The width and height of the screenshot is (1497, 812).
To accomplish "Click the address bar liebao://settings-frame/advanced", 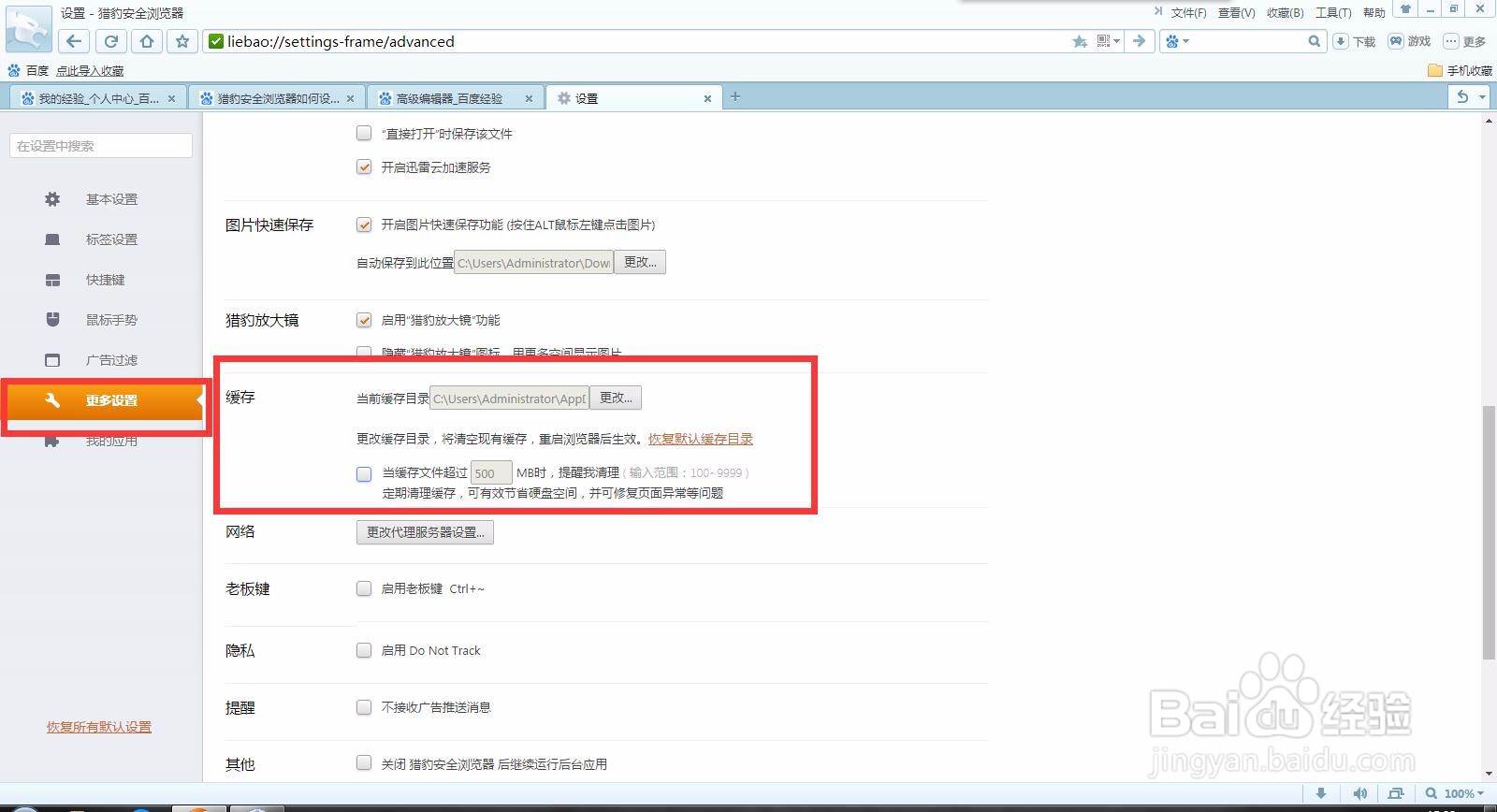I will pos(636,41).
